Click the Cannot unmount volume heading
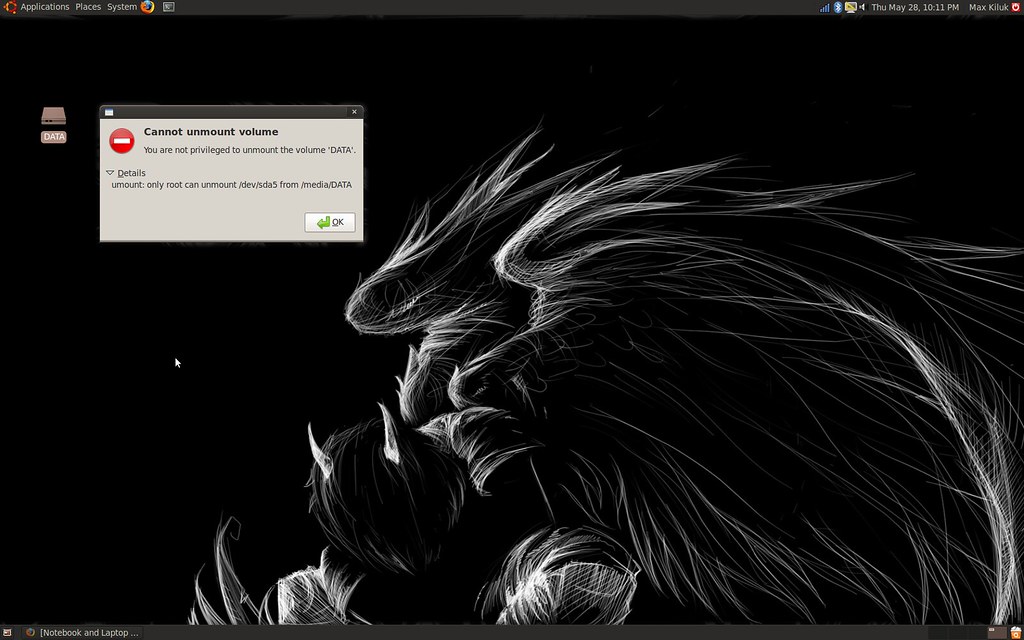The width and height of the screenshot is (1024, 640). click(211, 132)
